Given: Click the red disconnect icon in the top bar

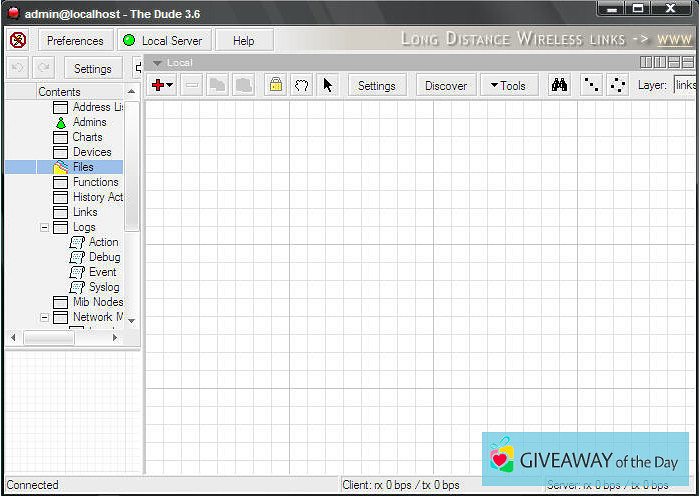Looking at the screenshot, I should click(x=18, y=40).
